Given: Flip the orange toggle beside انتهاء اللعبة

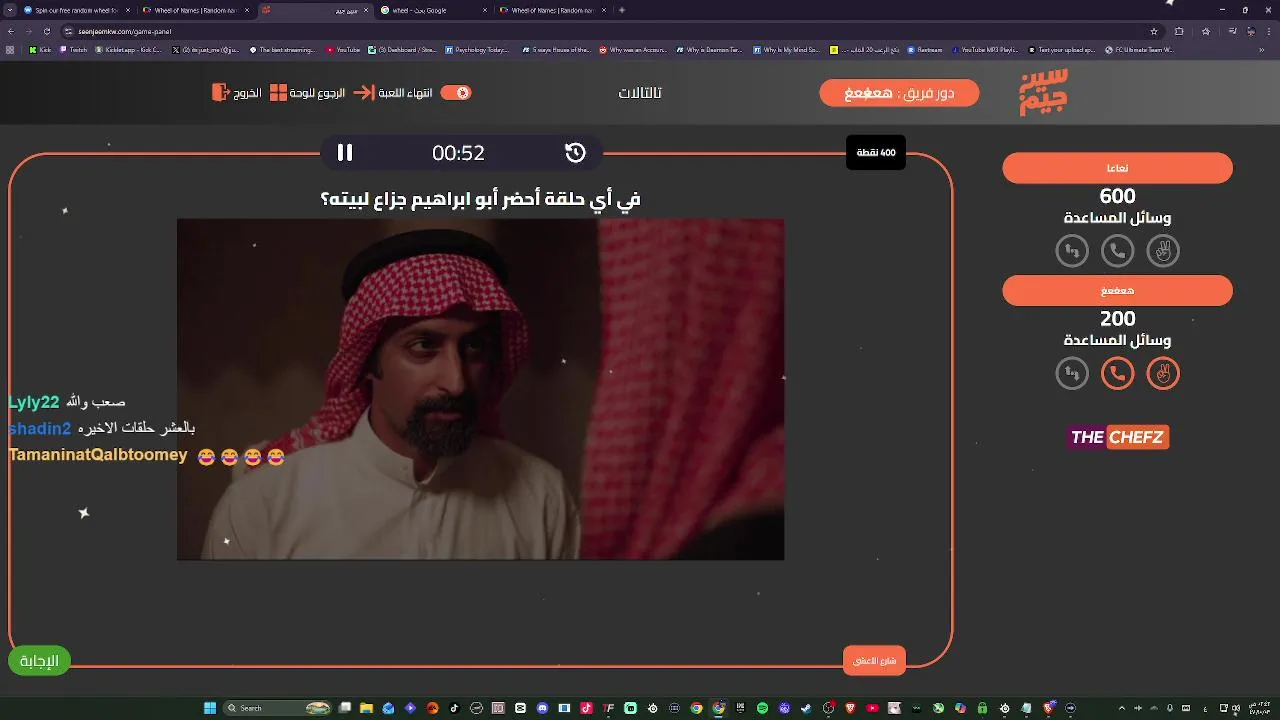Looking at the screenshot, I should (456, 92).
